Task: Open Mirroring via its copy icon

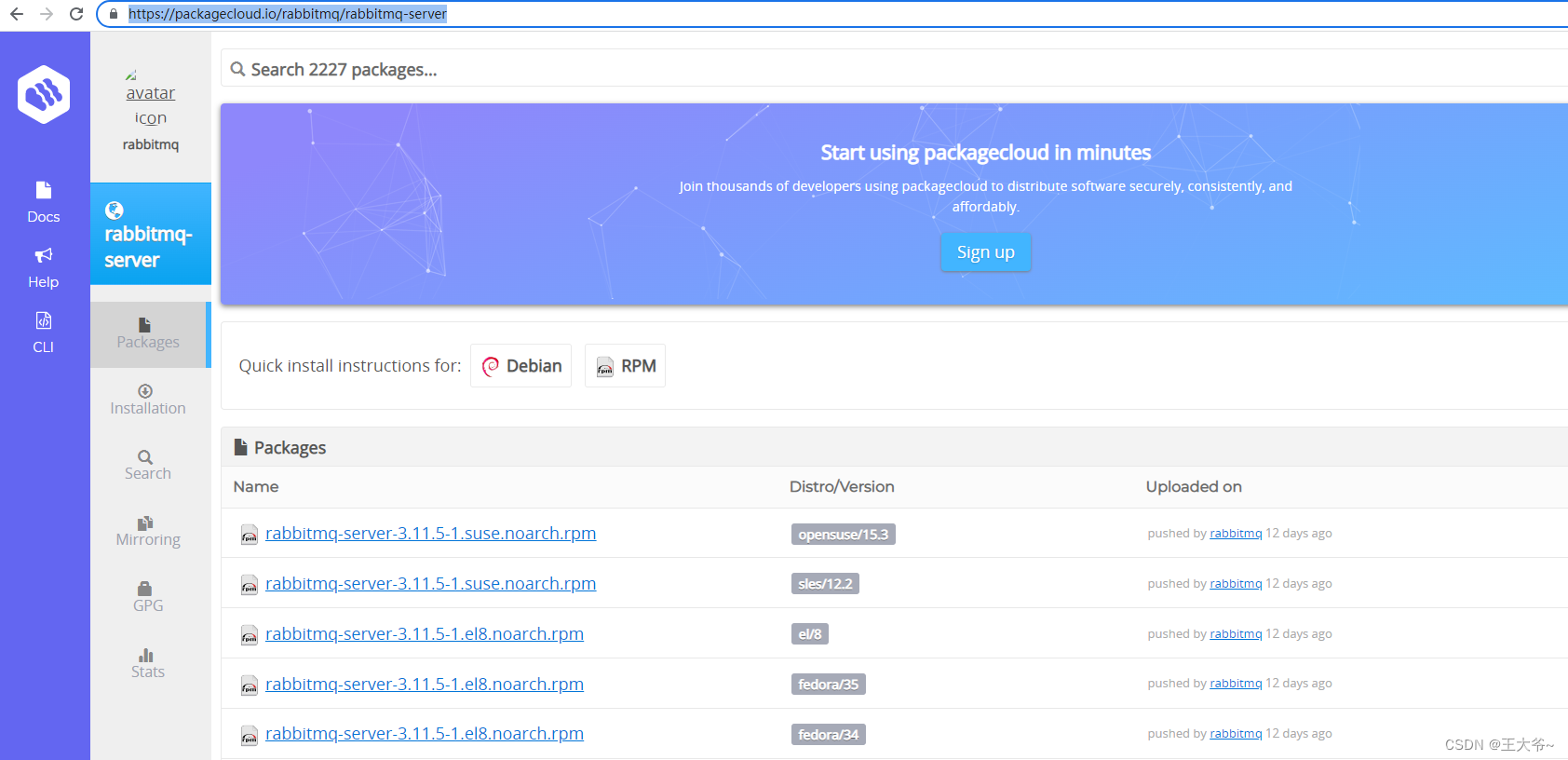Action: tap(145, 522)
